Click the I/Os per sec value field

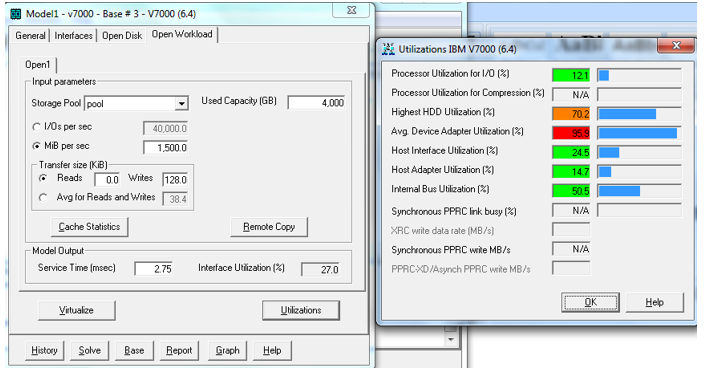tap(165, 129)
